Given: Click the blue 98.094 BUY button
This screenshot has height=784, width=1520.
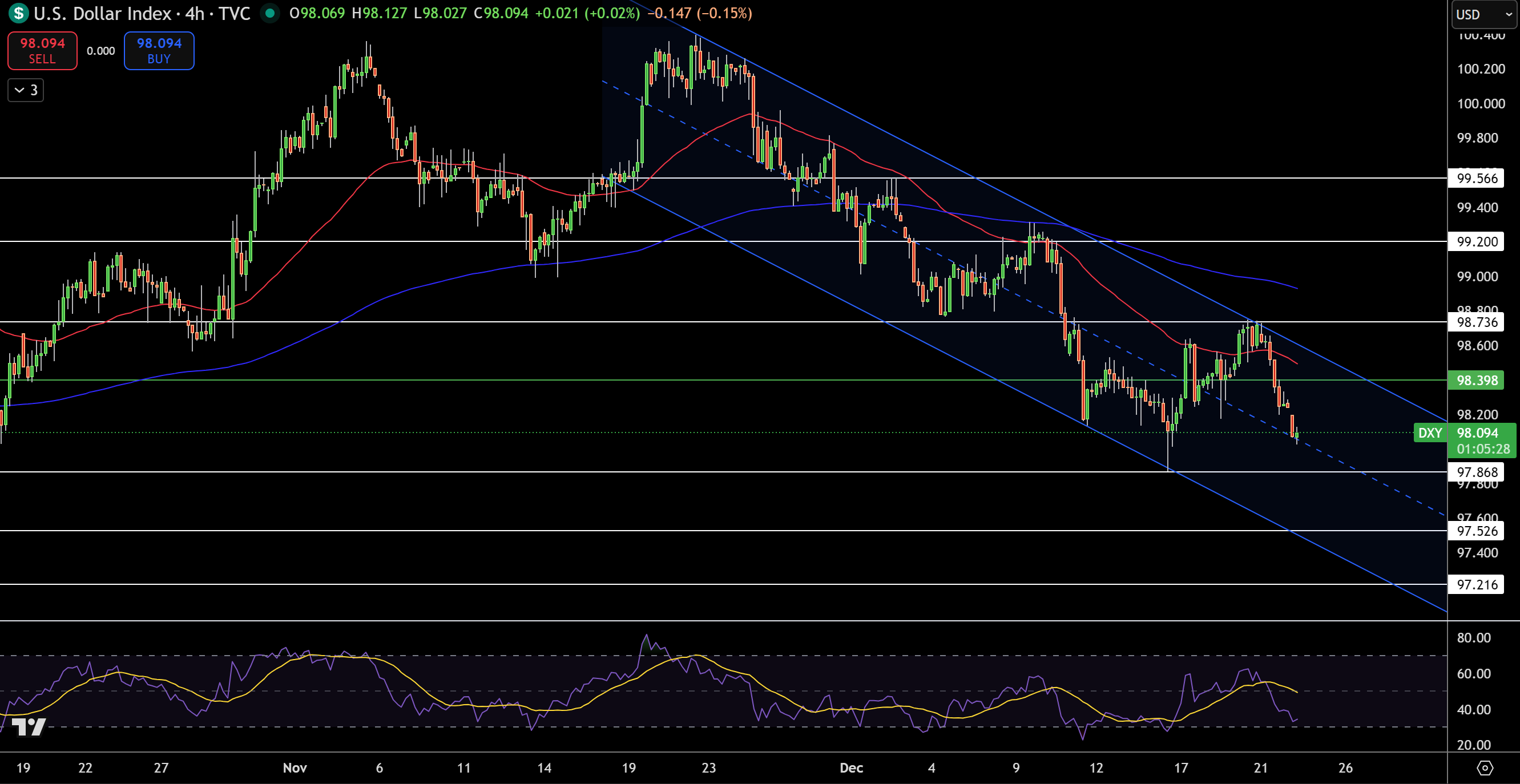Looking at the screenshot, I should [x=158, y=51].
